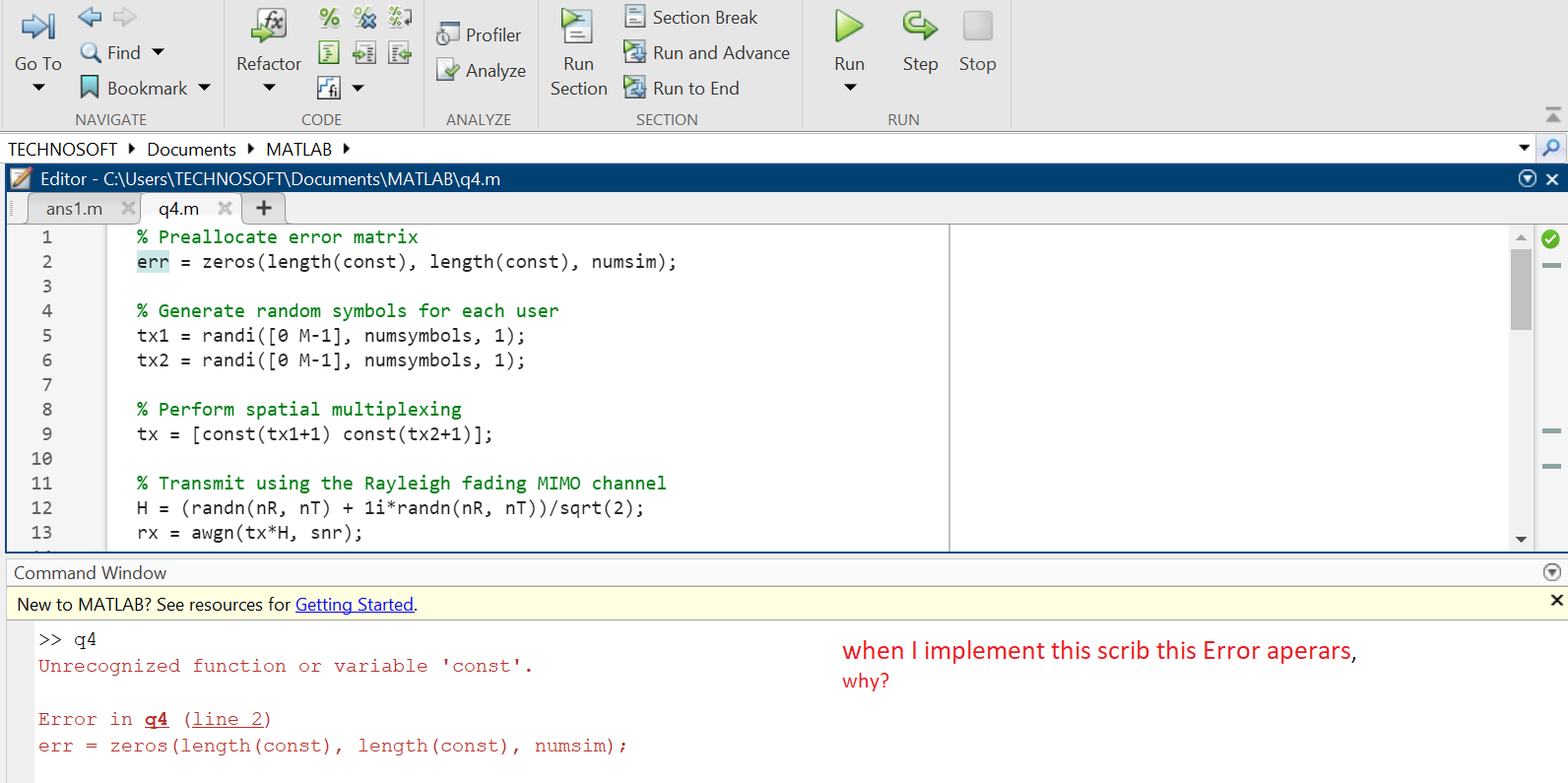Dismiss the New to MATLAB banner

(x=1556, y=600)
